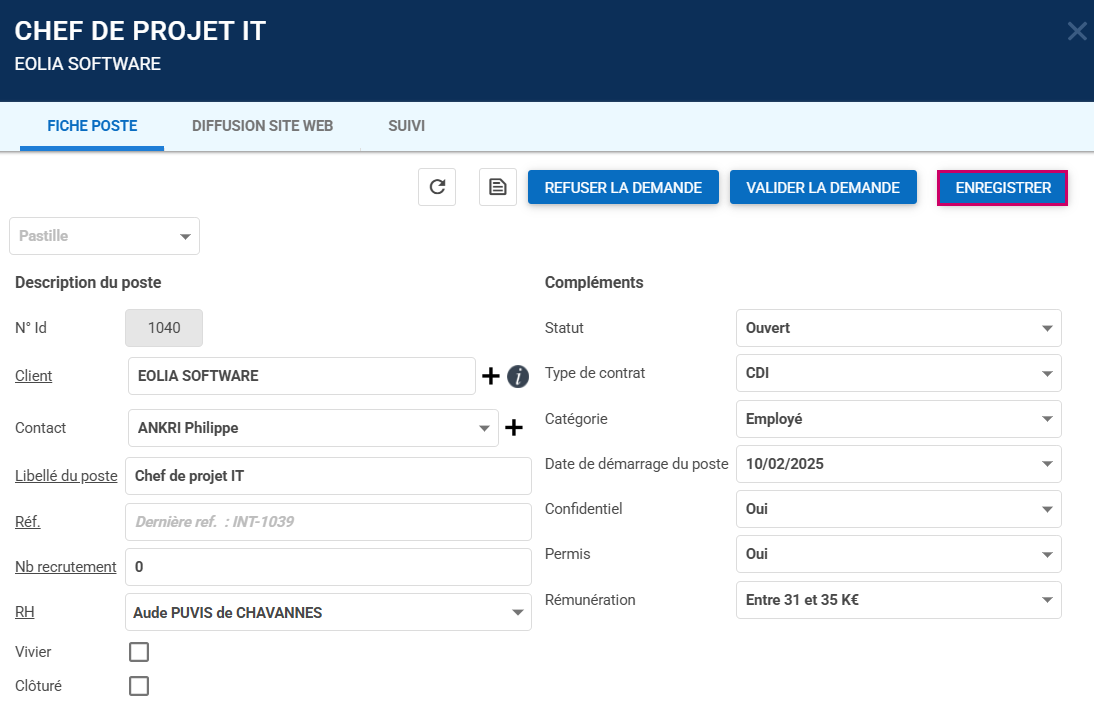Expand the Type de contrat dropdown

[x=898, y=373]
